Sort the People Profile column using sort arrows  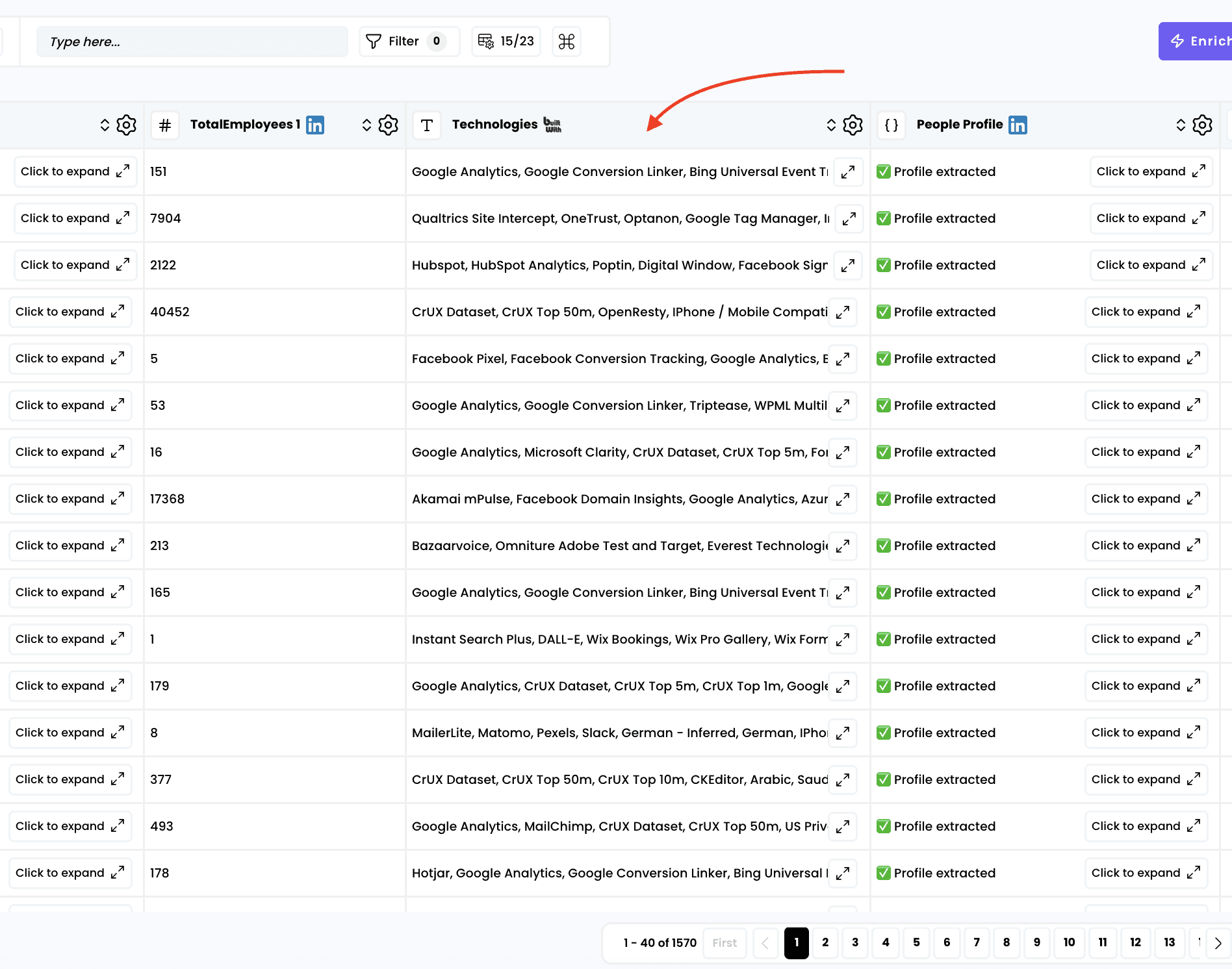1181,125
